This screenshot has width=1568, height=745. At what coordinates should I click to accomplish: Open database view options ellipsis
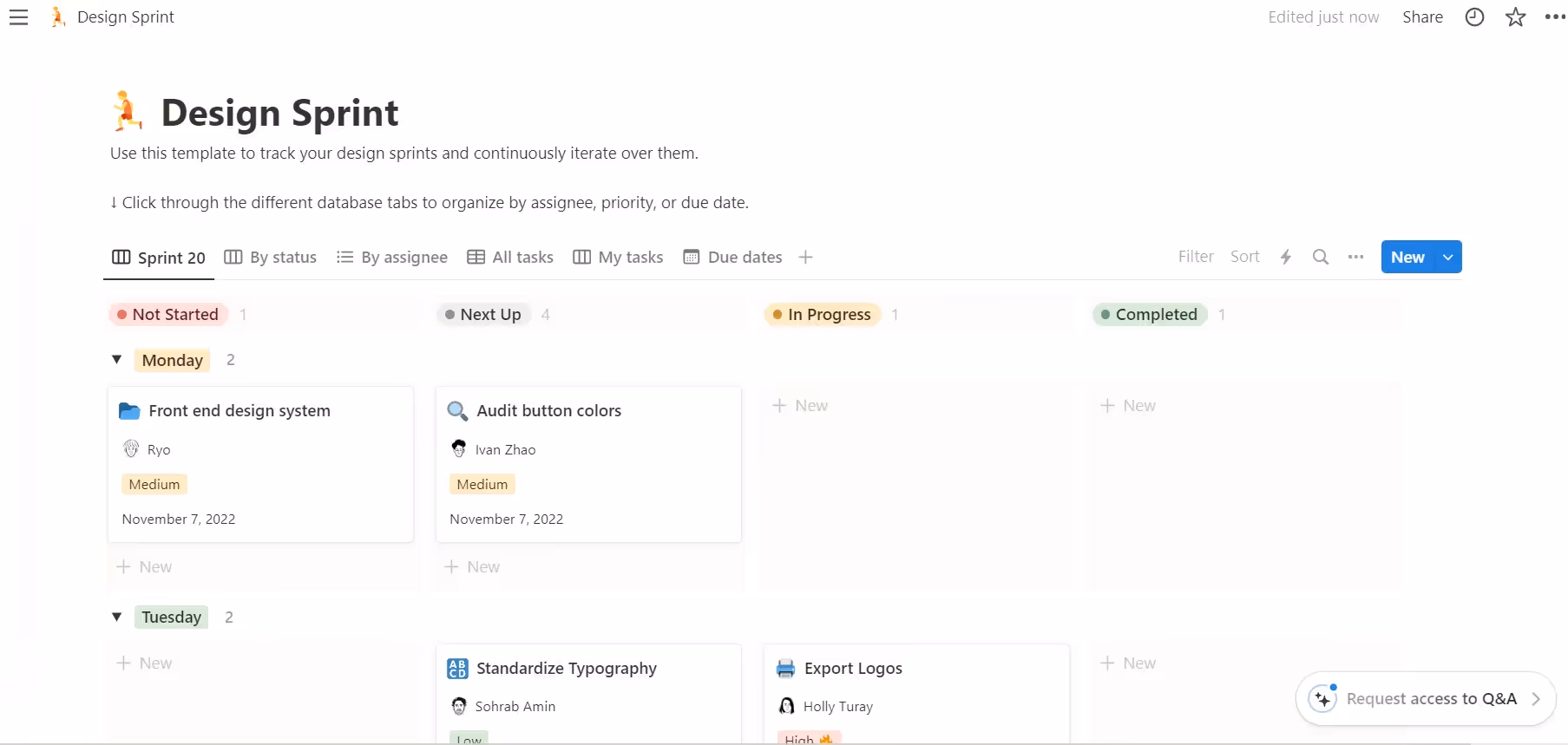pos(1355,257)
